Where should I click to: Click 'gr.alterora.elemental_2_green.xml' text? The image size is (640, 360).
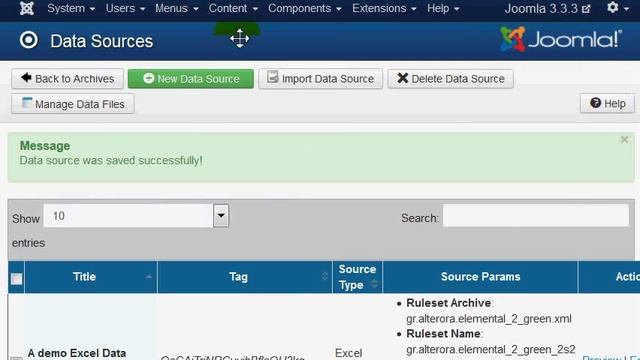tap(489, 319)
